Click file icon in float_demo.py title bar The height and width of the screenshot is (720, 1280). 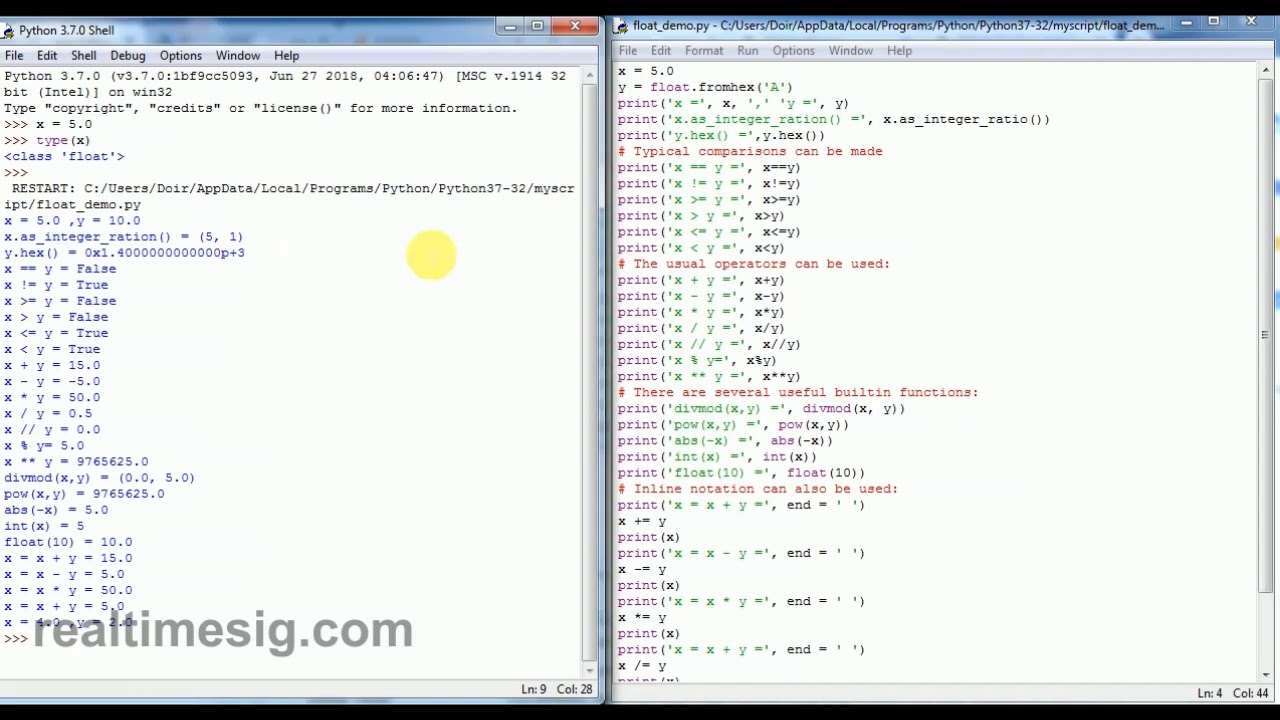pyautogui.click(x=621, y=26)
